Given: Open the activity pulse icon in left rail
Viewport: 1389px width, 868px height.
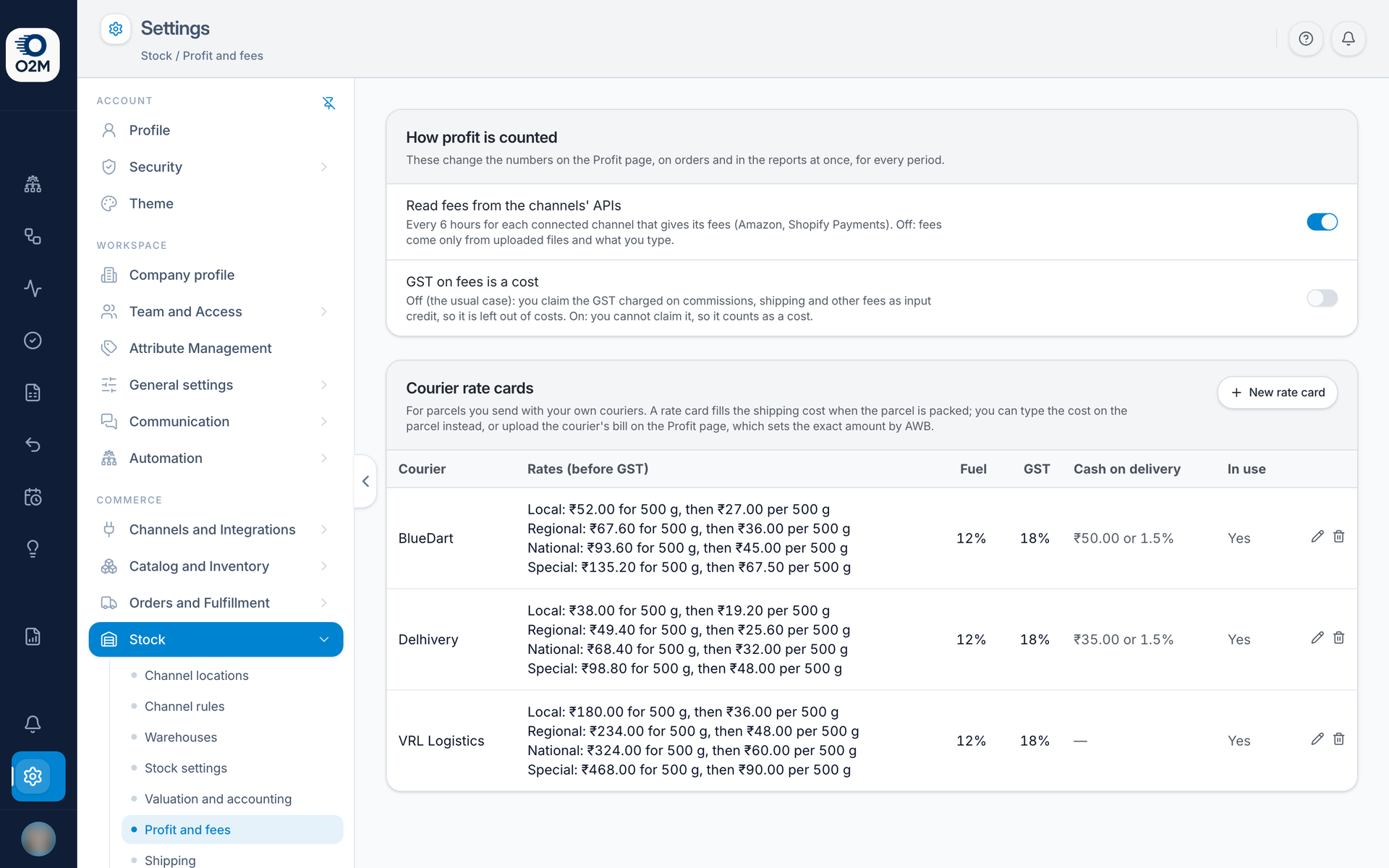Looking at the screenshot, I should click(x=33, y=289).
